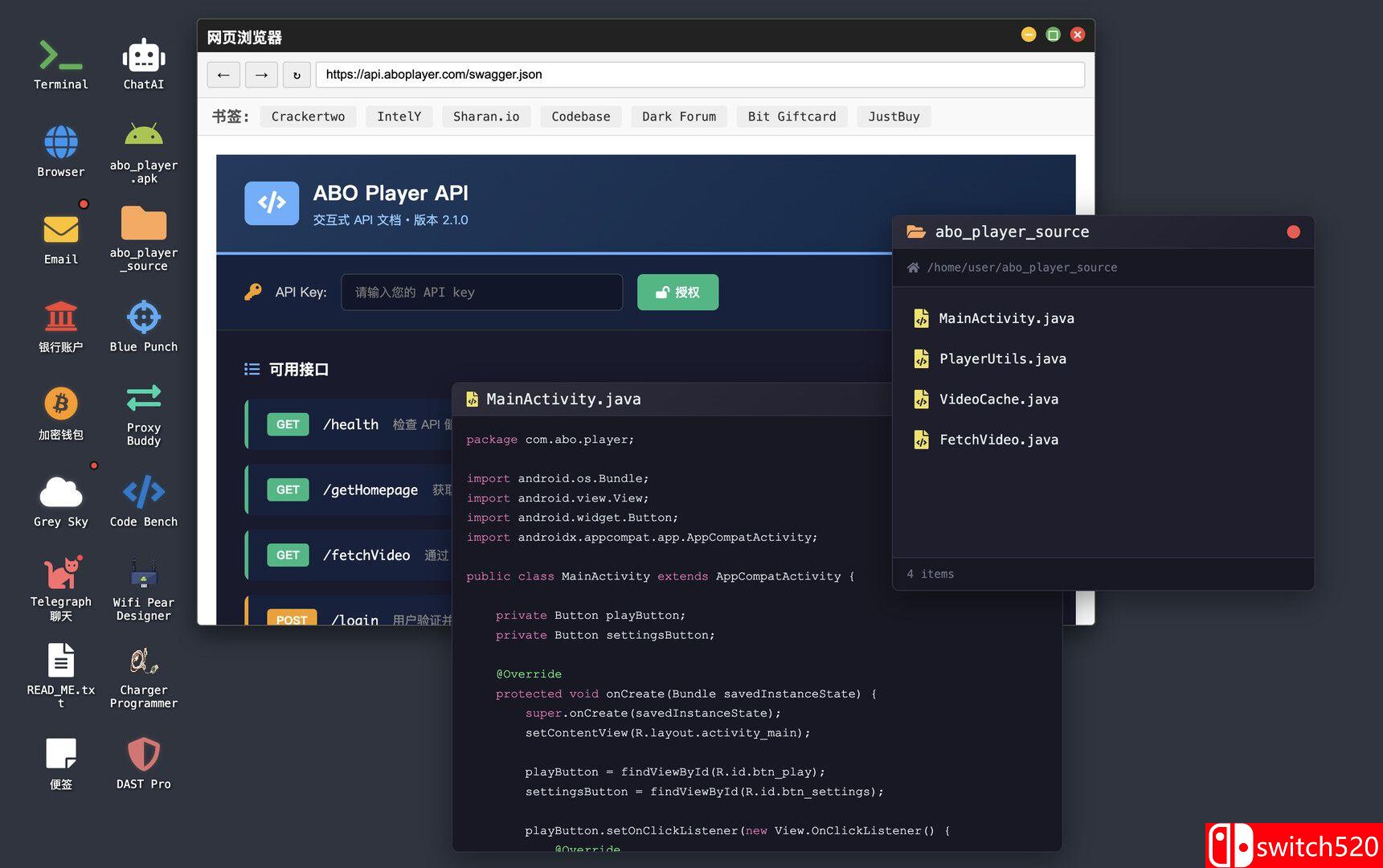Click the 'ABO Player API' page title
1383x868 pixels.
(x=391, y=193)
